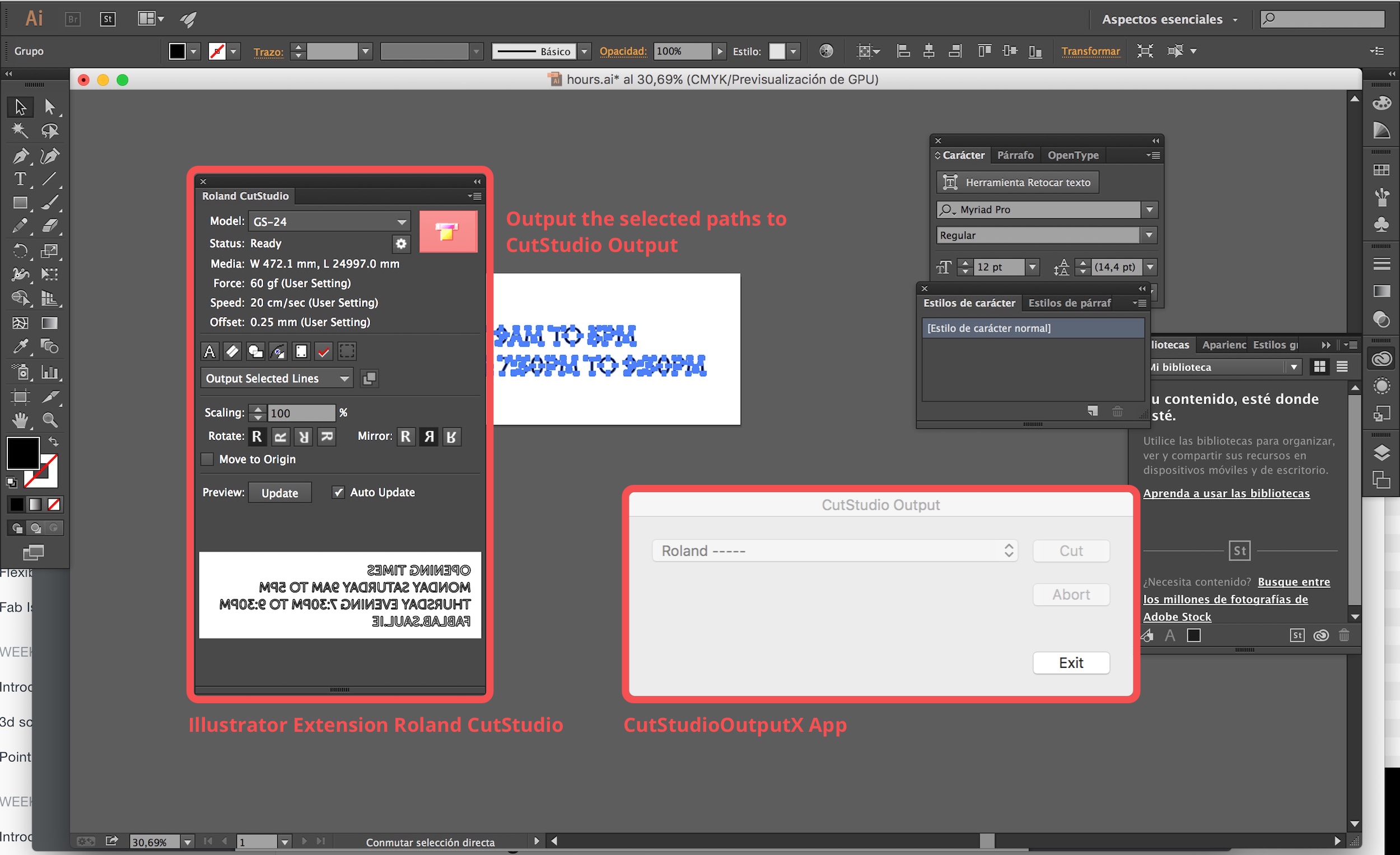Enable vertical mirror option
Screen dimensions: 1400x855
[452, 437]
